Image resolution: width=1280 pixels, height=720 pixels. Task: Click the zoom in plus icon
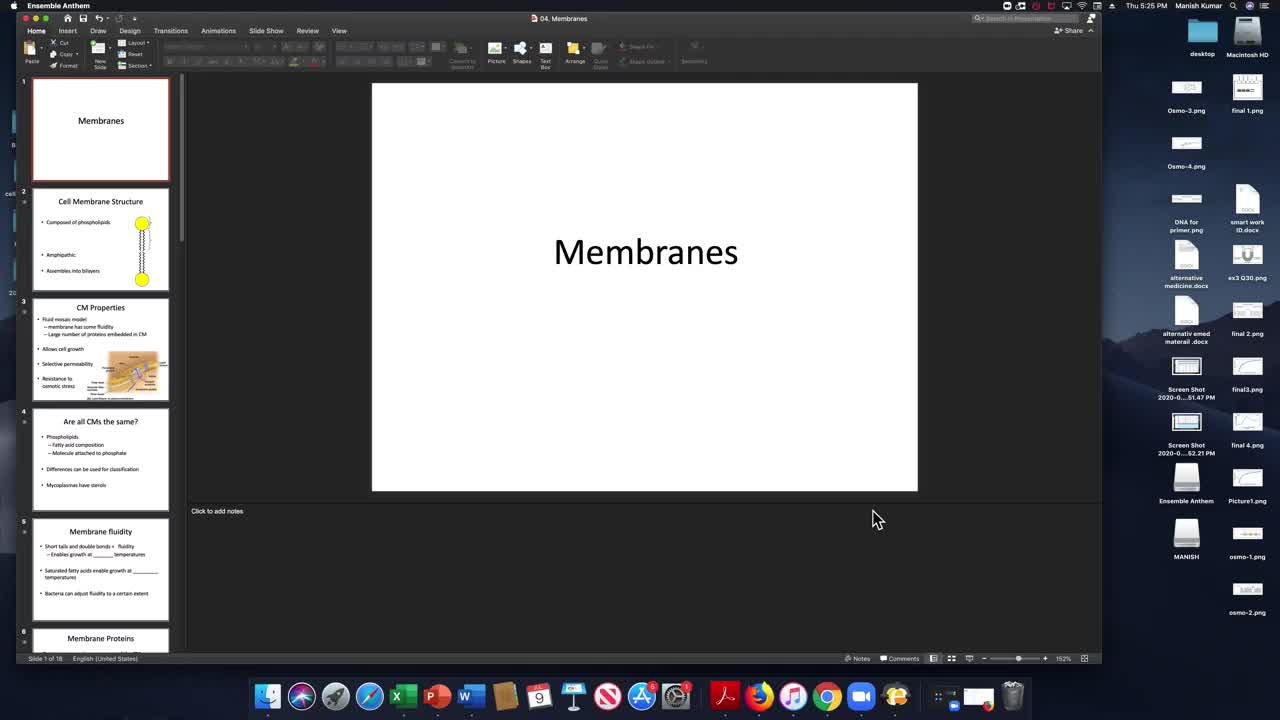pyautogui.click(x=1045, y=658)
